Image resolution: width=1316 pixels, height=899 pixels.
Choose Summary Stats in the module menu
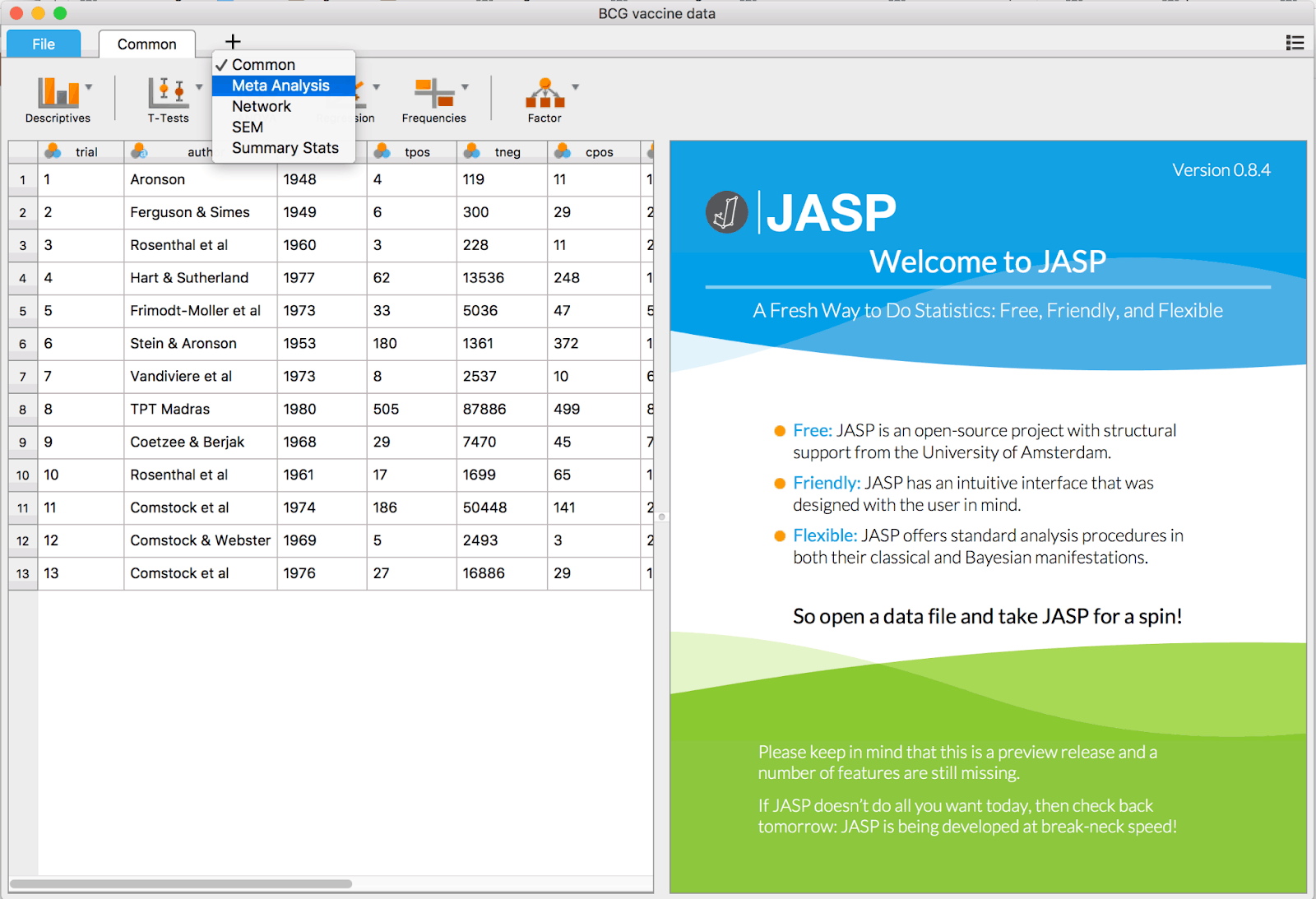[285, 148]
